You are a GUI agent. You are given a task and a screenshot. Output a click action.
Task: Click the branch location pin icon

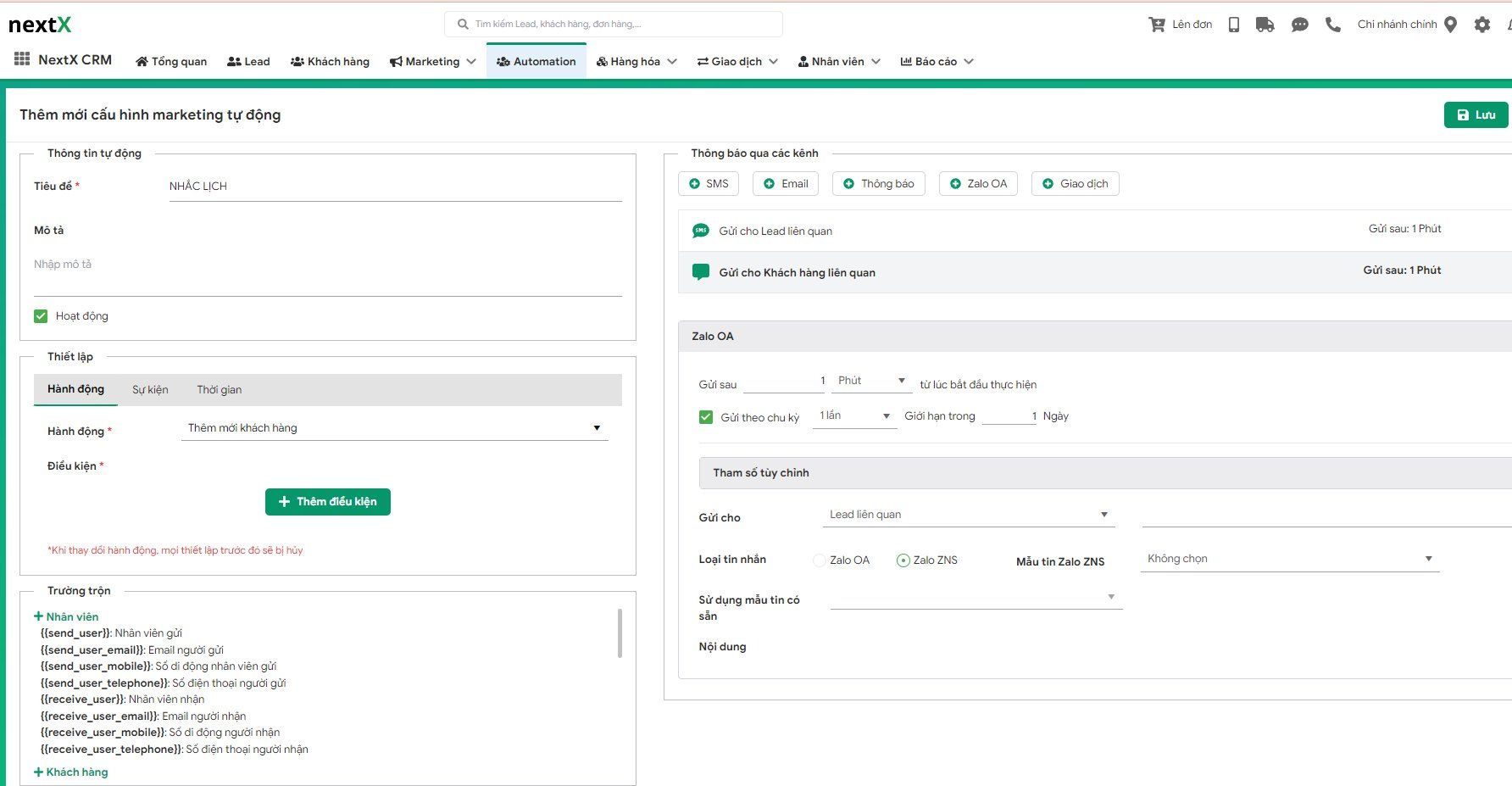[x=1450, y=25]
